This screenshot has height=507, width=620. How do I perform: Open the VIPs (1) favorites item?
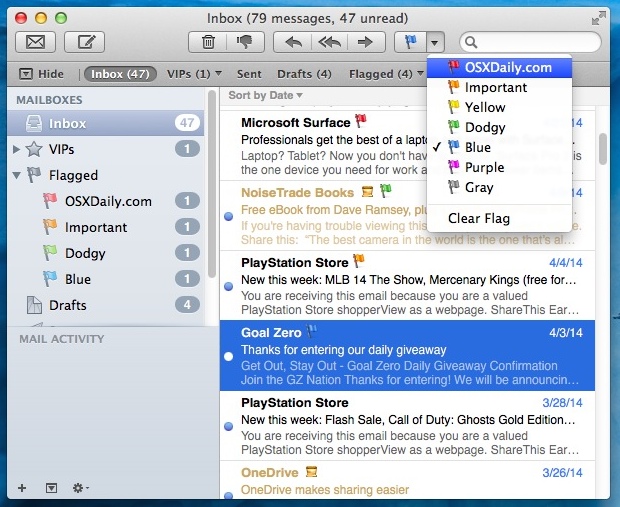point(189,74)
